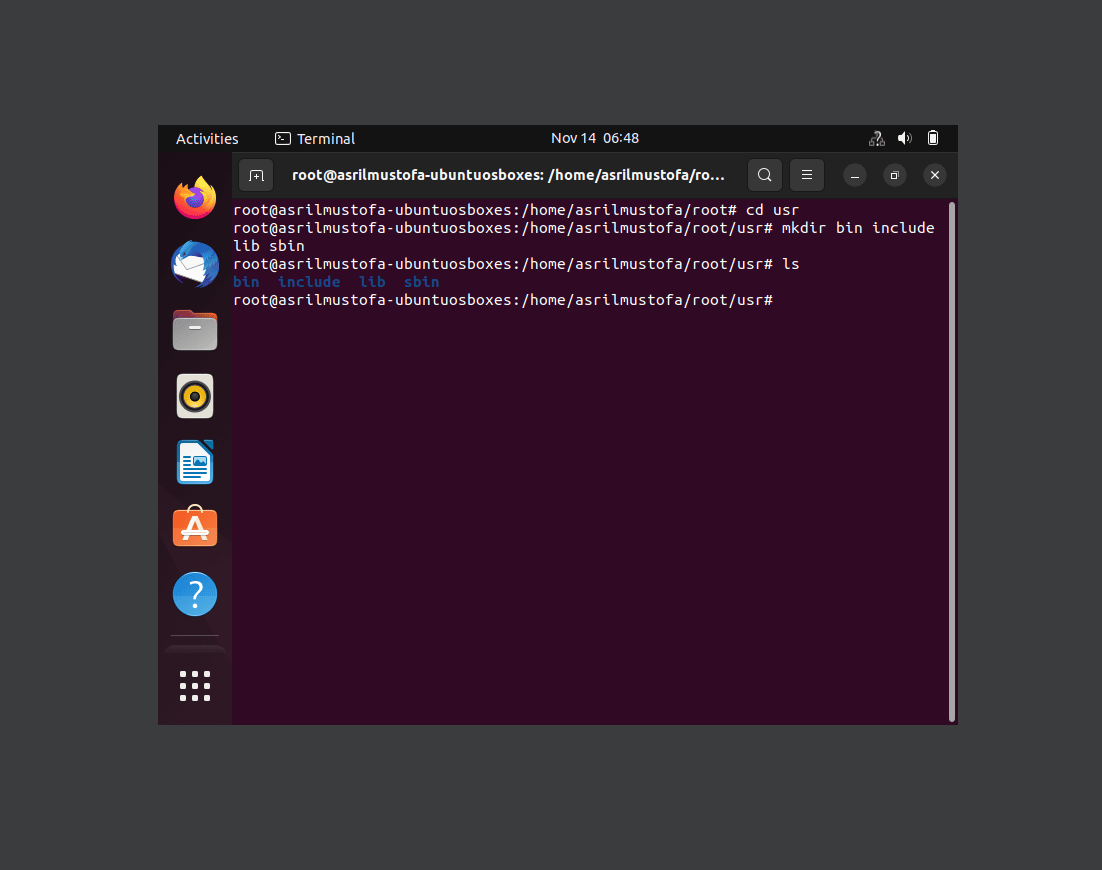
Task: Click Activities in the top bar
Action: 207,139
